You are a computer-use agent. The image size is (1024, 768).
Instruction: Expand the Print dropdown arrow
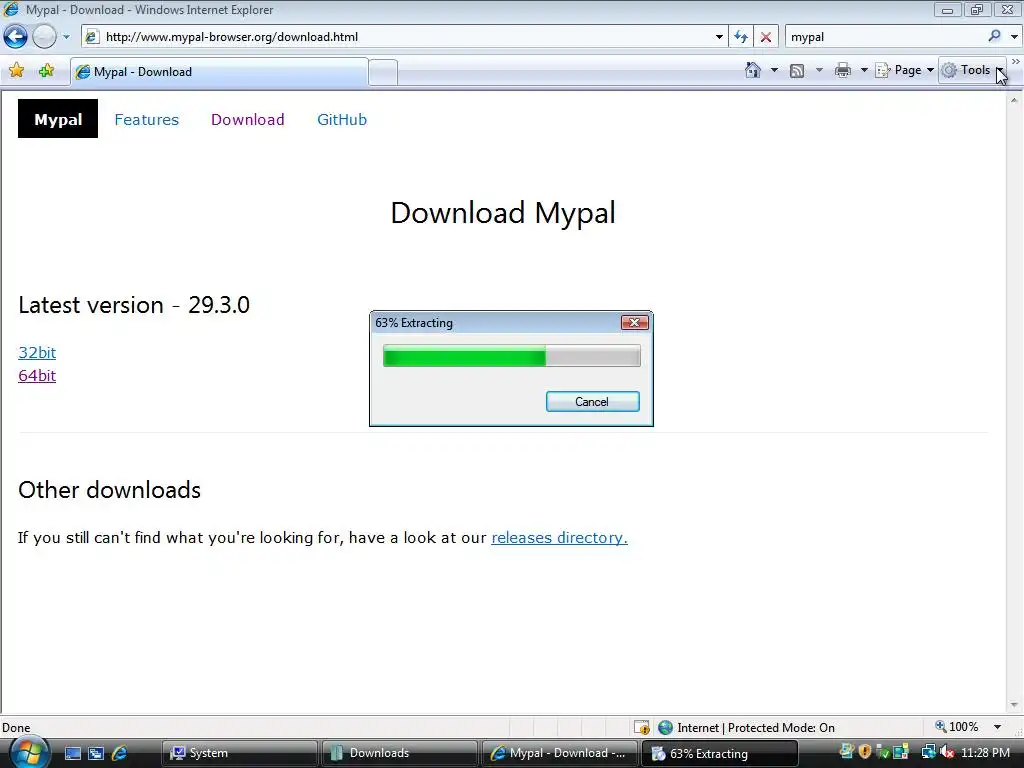(863, 70)
